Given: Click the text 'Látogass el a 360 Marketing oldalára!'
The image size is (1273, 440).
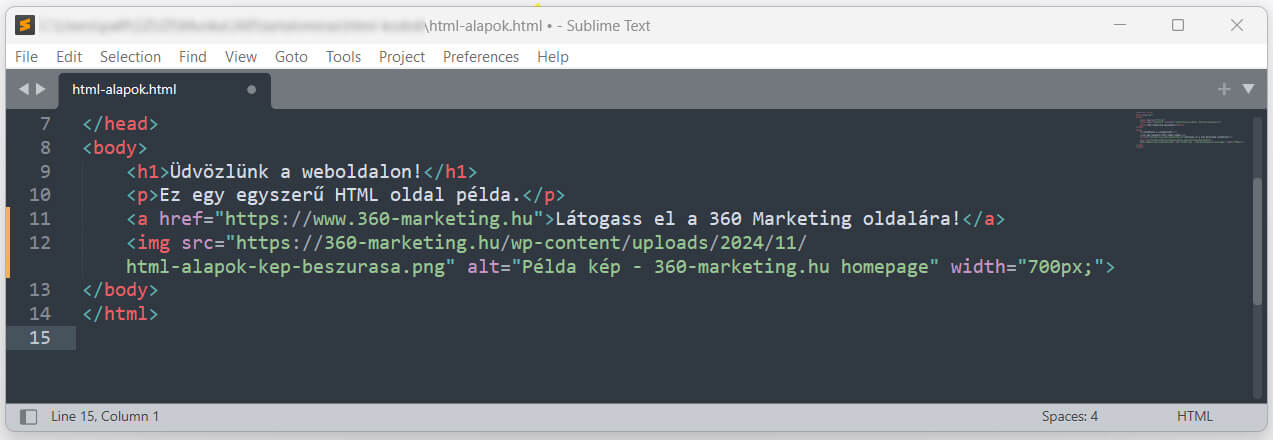Looking at the screenshot, I should (x=757, y=219).
